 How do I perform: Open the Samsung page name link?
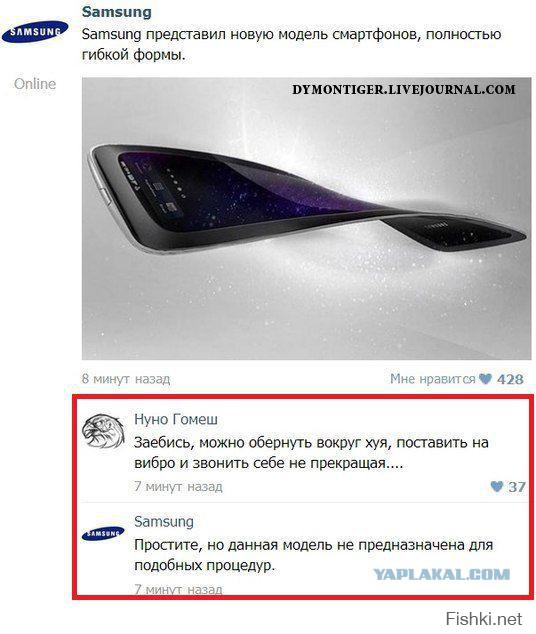click(x=117, y=12)
